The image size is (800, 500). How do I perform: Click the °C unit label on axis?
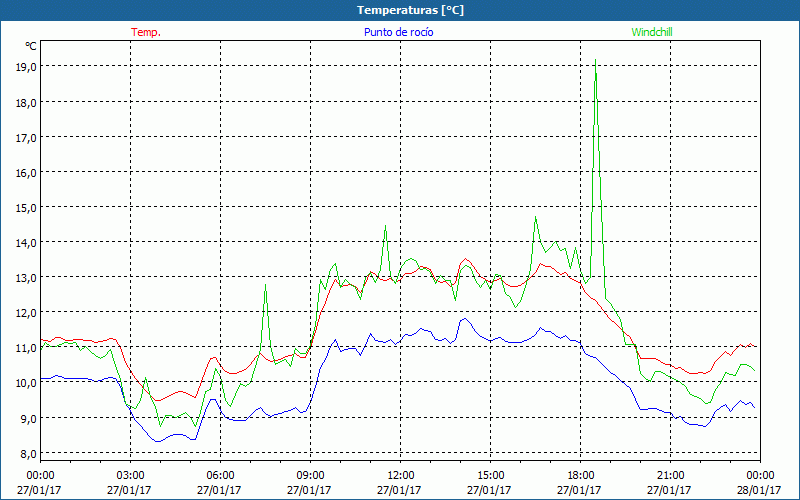point(31,46)
